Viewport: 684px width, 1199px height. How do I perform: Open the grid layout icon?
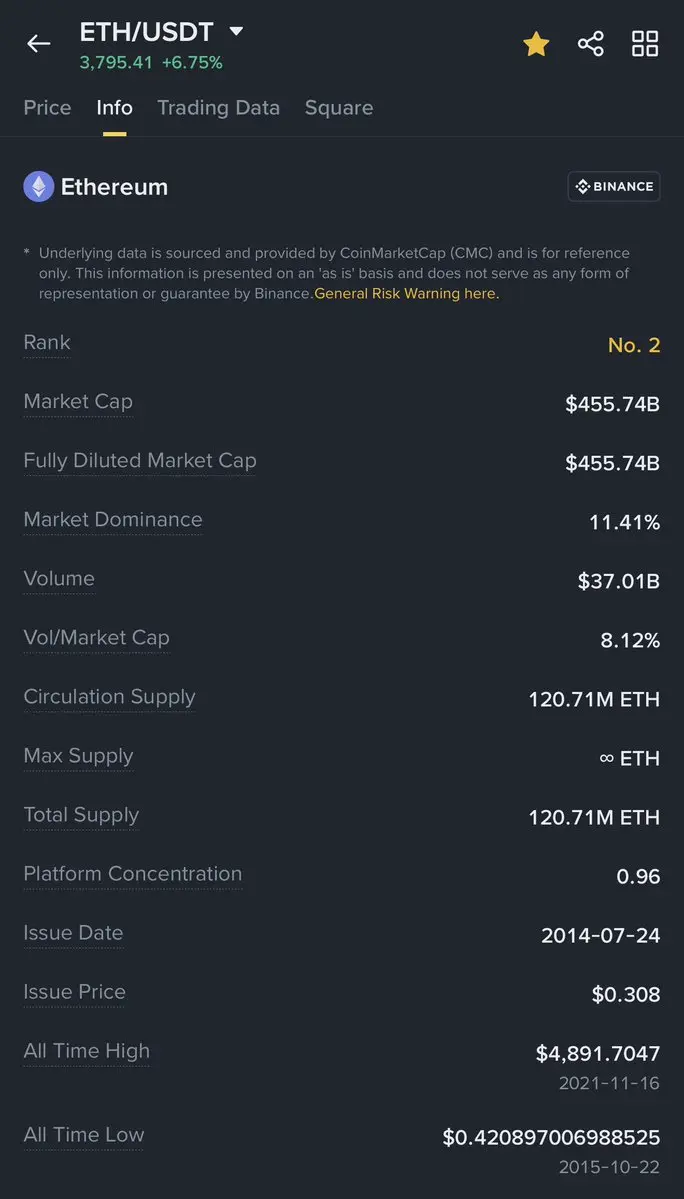click(x=645, y=44)
